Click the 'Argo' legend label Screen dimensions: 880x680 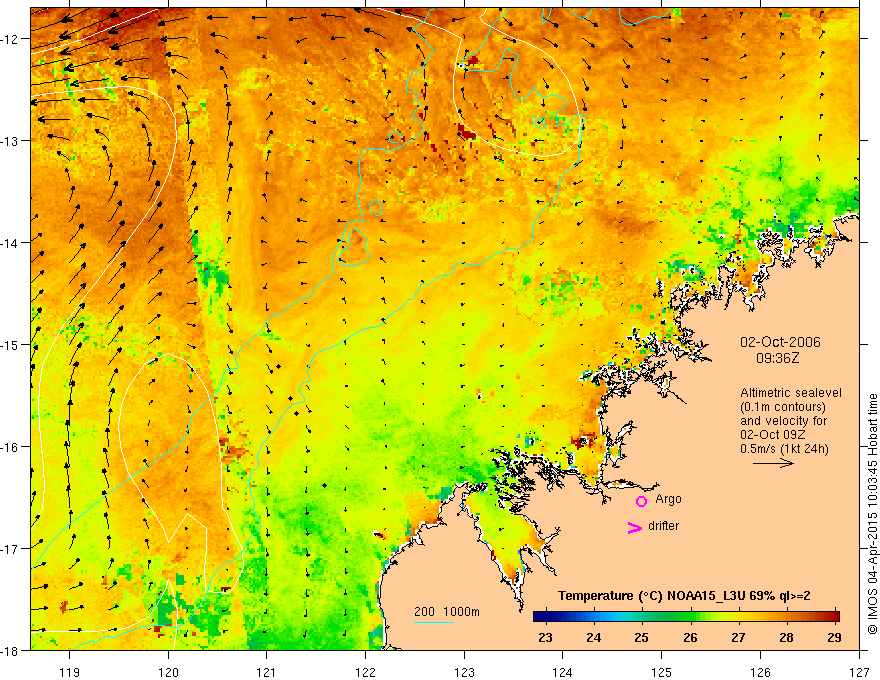[668, 499]
